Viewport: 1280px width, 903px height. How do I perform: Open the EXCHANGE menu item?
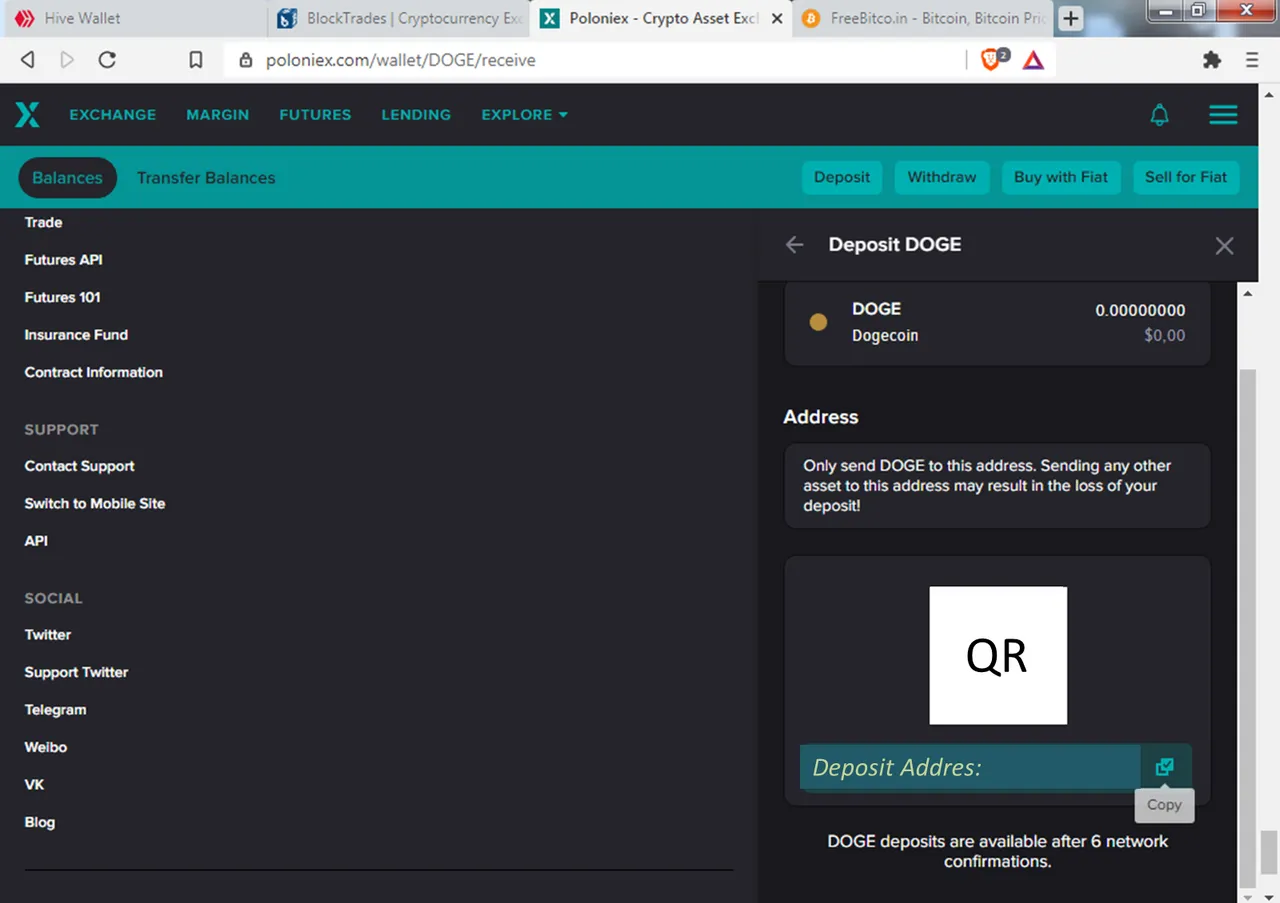tap(113, 115)
